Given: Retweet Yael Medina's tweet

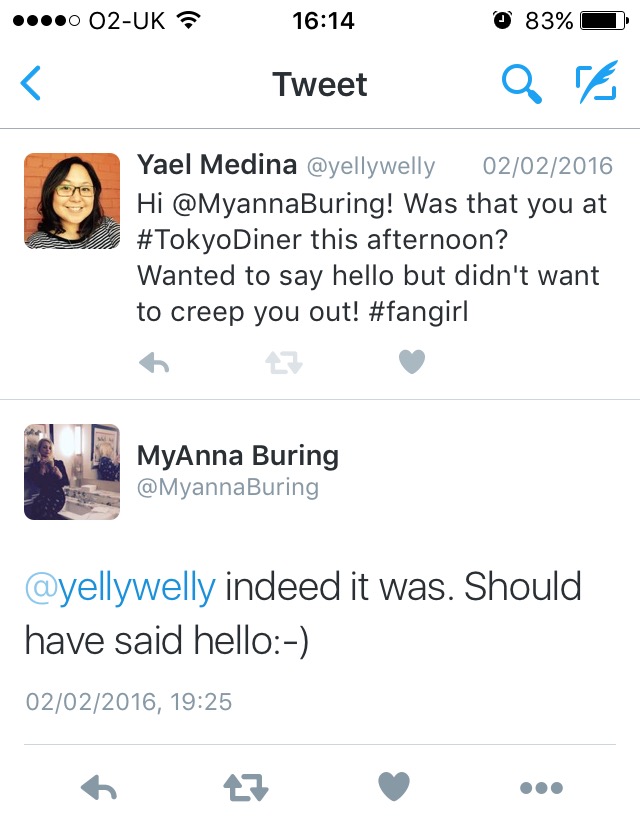Looking at the screenshot, I should point(283,361).
